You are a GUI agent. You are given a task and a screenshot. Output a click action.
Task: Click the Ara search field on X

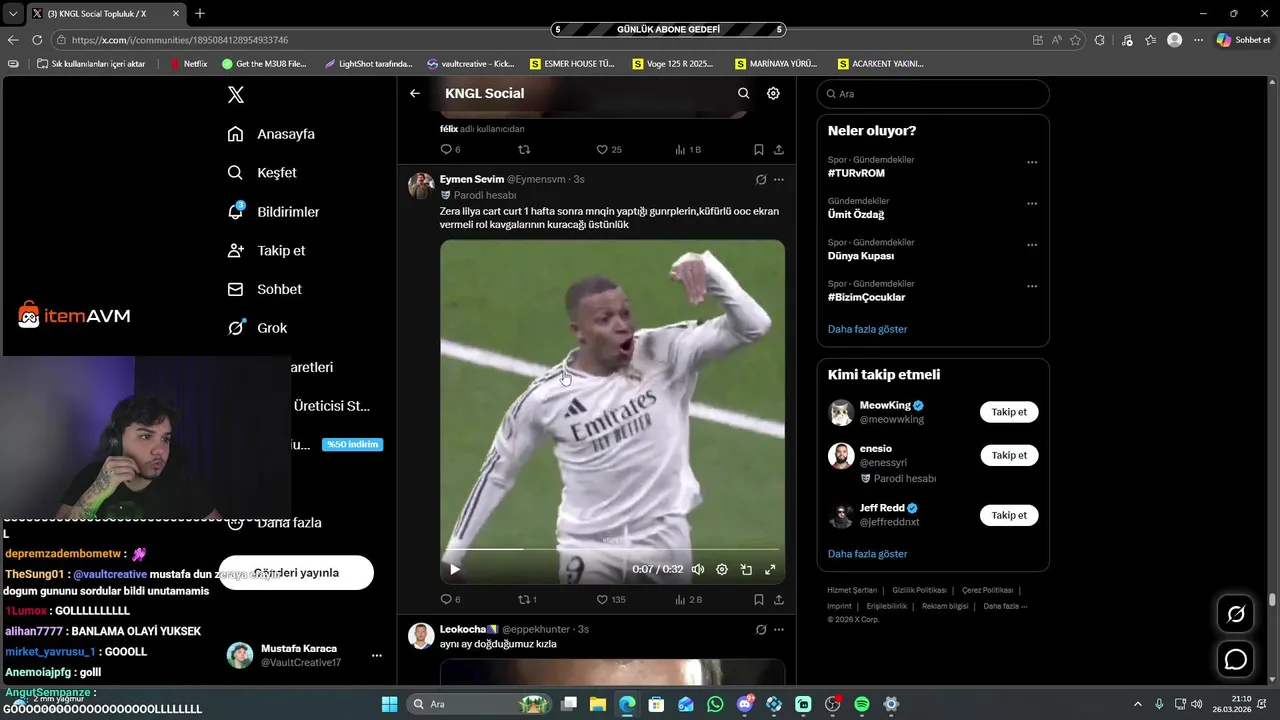click(933, 94)
